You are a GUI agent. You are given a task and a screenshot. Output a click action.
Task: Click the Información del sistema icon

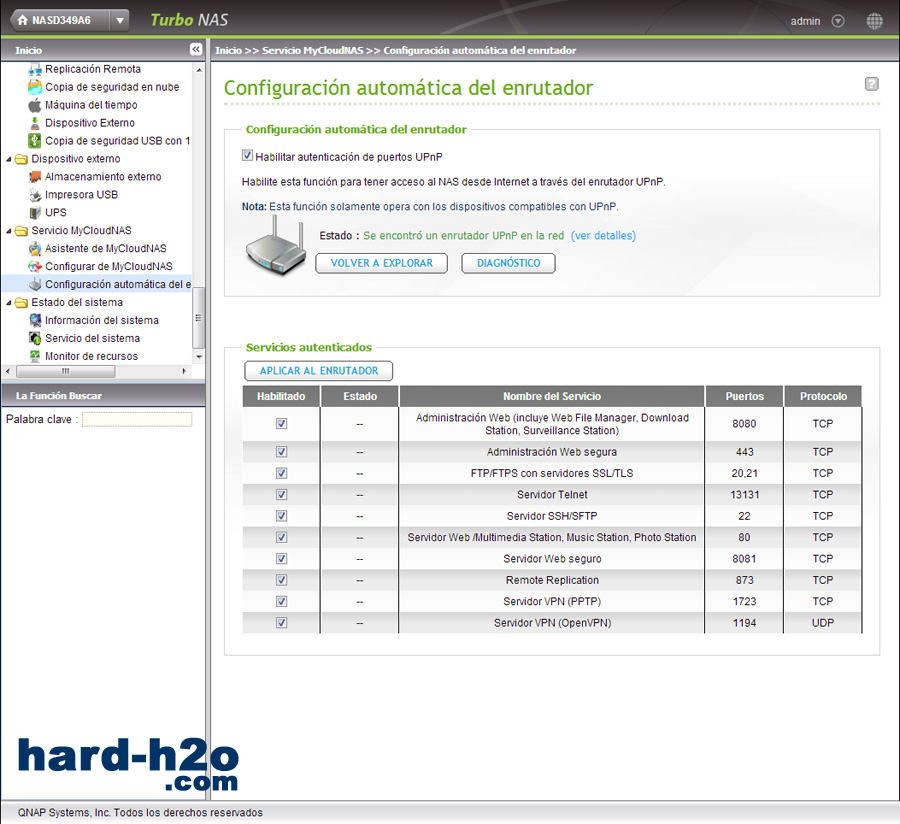[x=35, y=320]
